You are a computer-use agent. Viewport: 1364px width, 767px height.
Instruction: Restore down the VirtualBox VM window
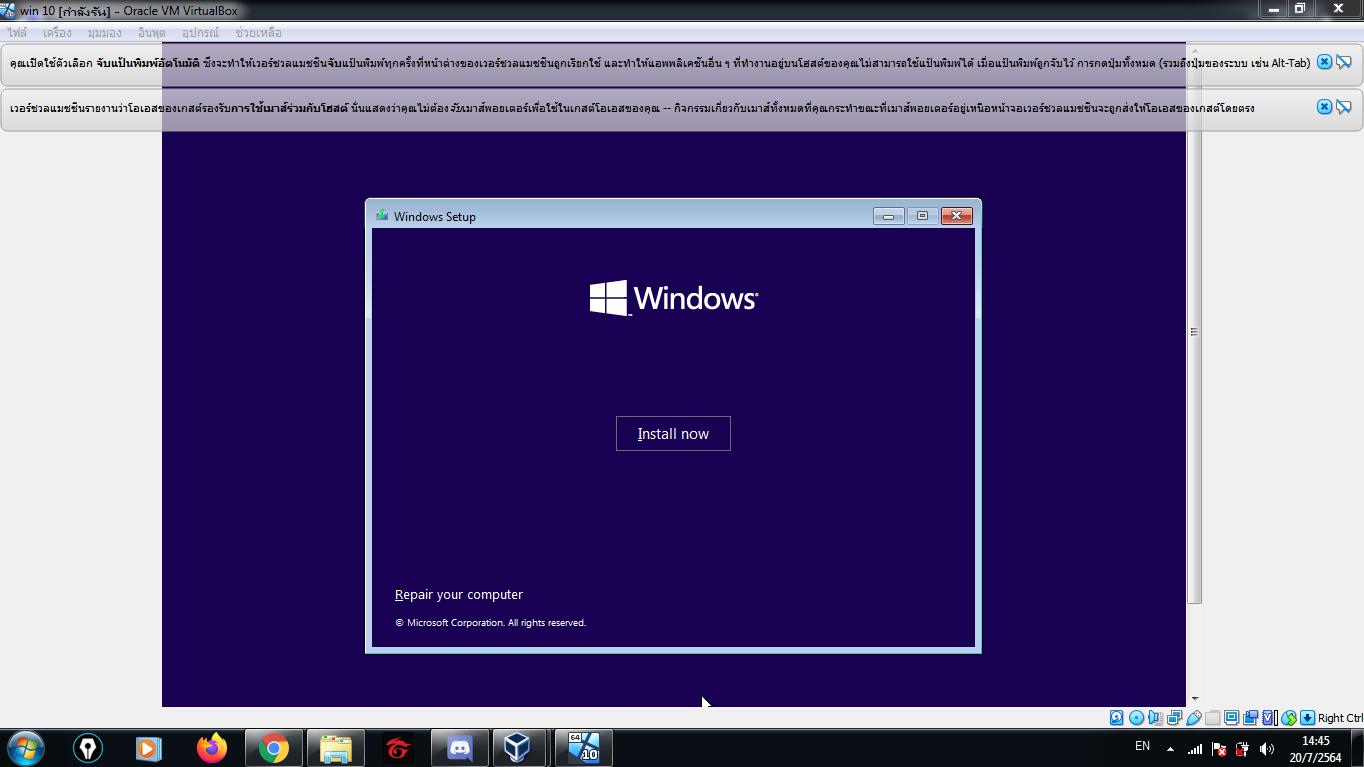coord(1300,9)
